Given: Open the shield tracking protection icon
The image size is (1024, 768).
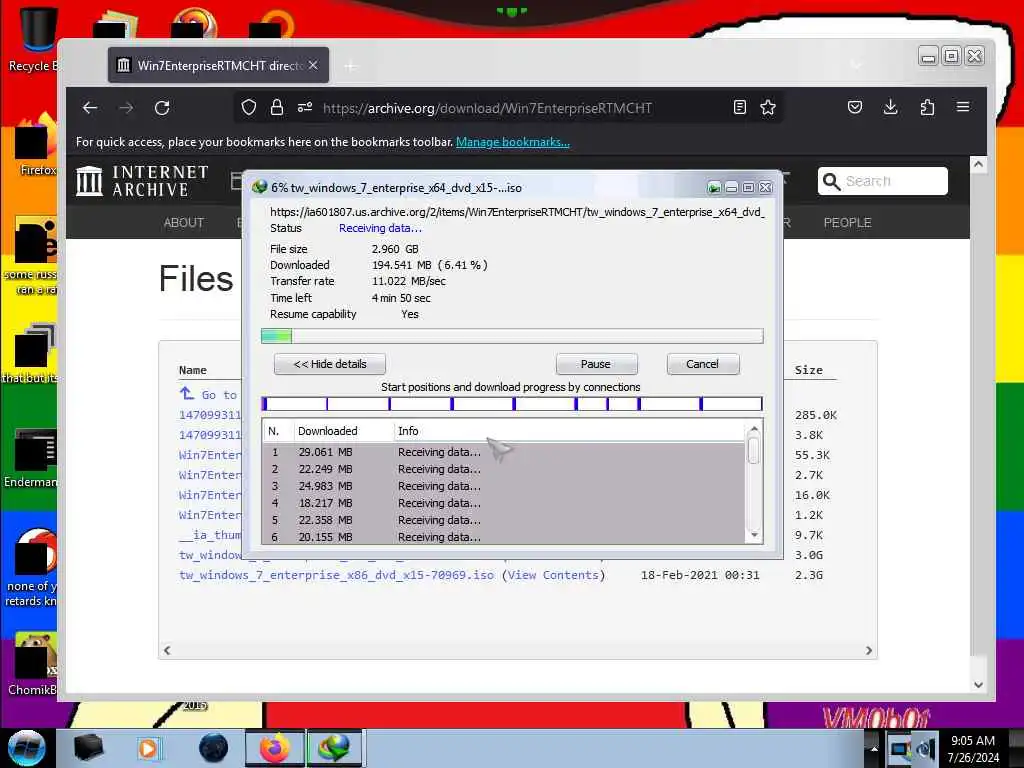Looking at the screenshot, I should coord(249,108).
